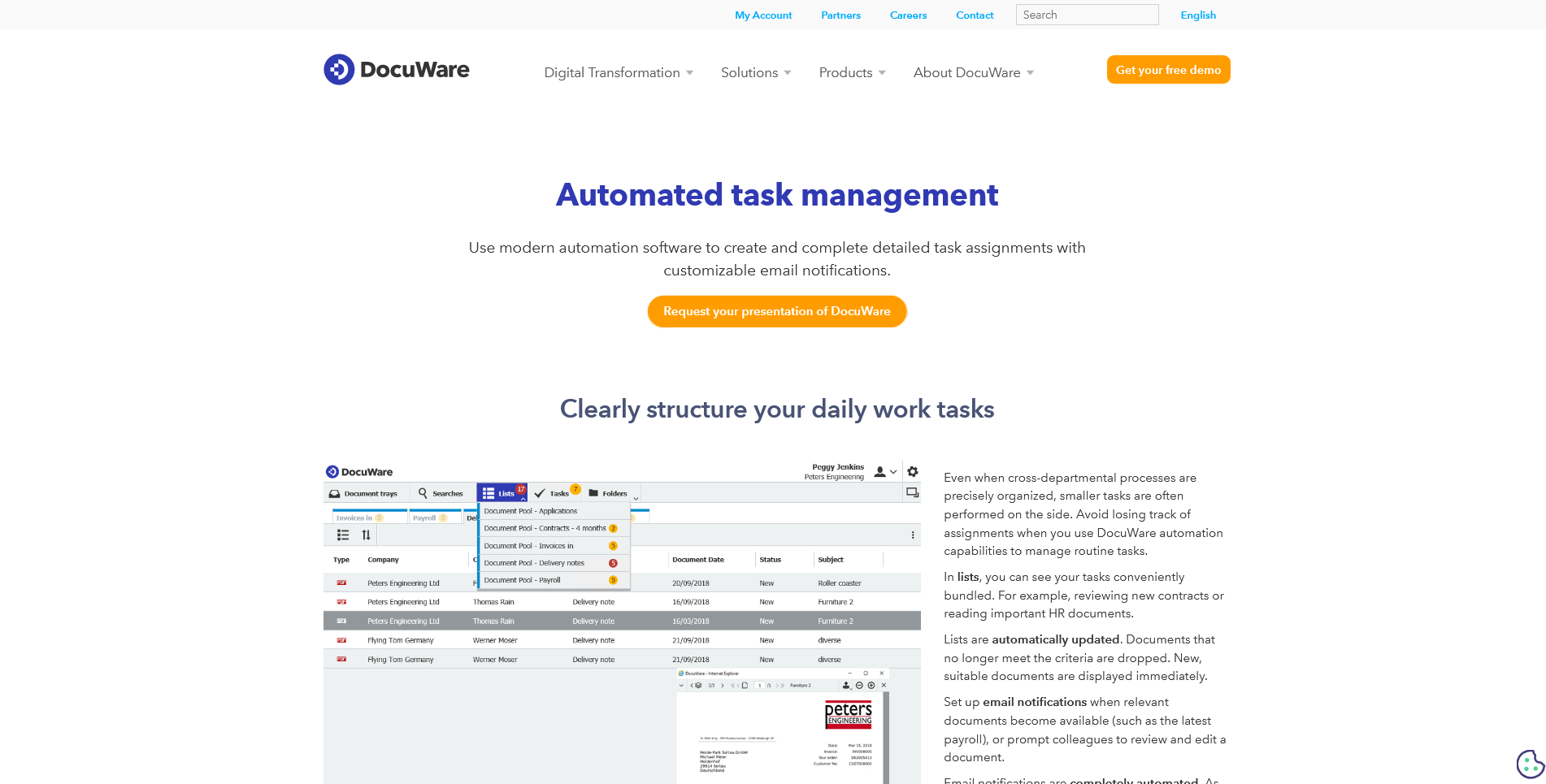This screenshot has height=784, width=1546.
Task: Expand the About DocuWare menu
Action: (973, 73)
